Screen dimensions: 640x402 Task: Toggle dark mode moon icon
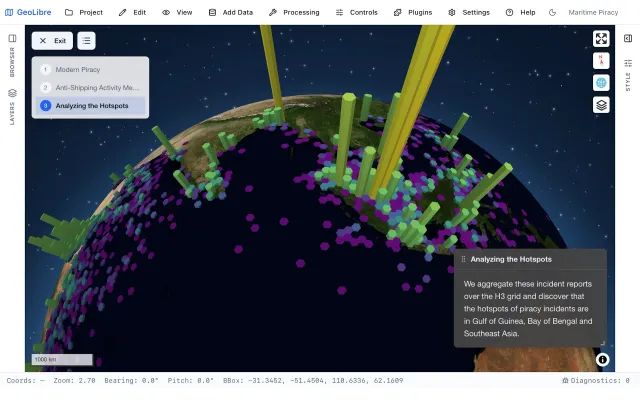coord(552,12)
